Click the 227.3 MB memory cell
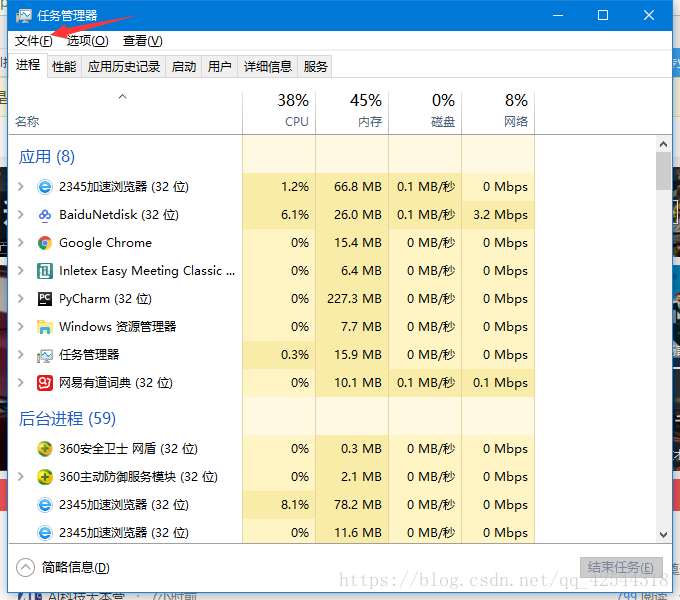Image resolution: width=680 pixels, height=600 pixels. (354, 299)
